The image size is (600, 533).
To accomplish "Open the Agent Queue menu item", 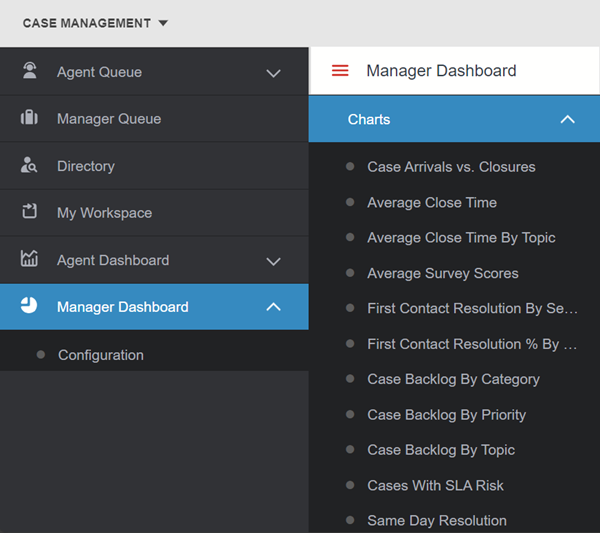I will coord(154,72).
